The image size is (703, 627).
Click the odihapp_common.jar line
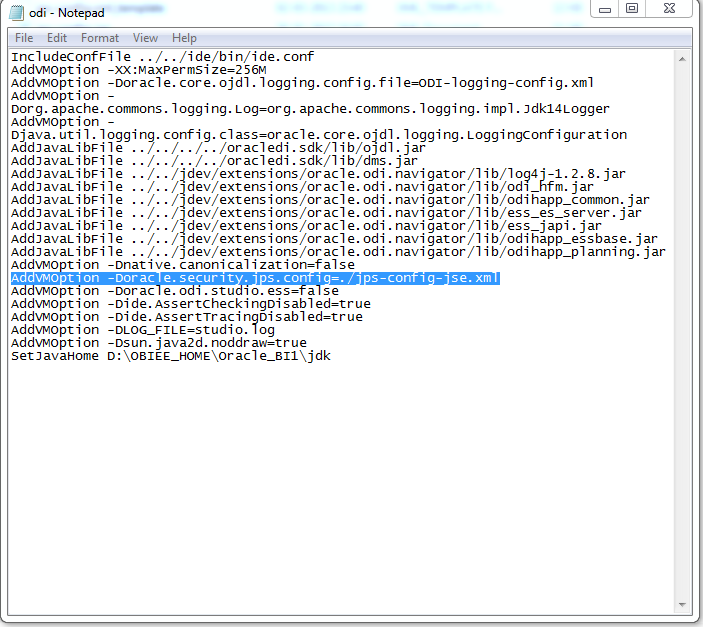(330, 200)
